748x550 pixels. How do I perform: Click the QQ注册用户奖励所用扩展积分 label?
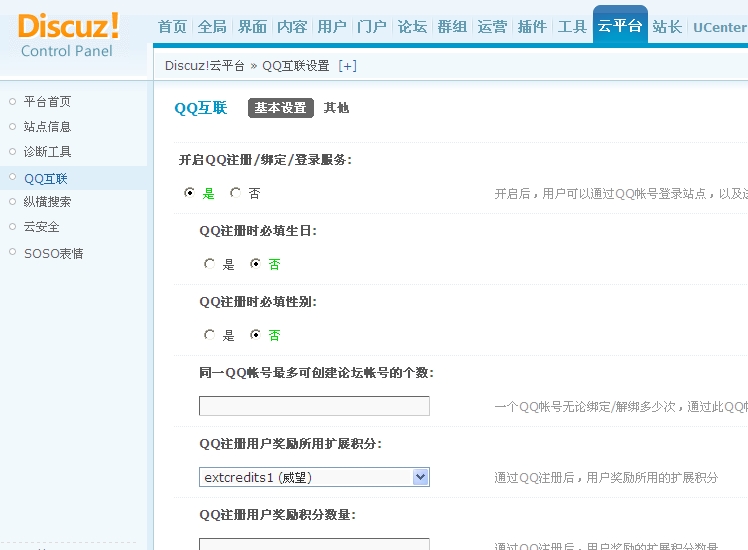click(291, 444)
